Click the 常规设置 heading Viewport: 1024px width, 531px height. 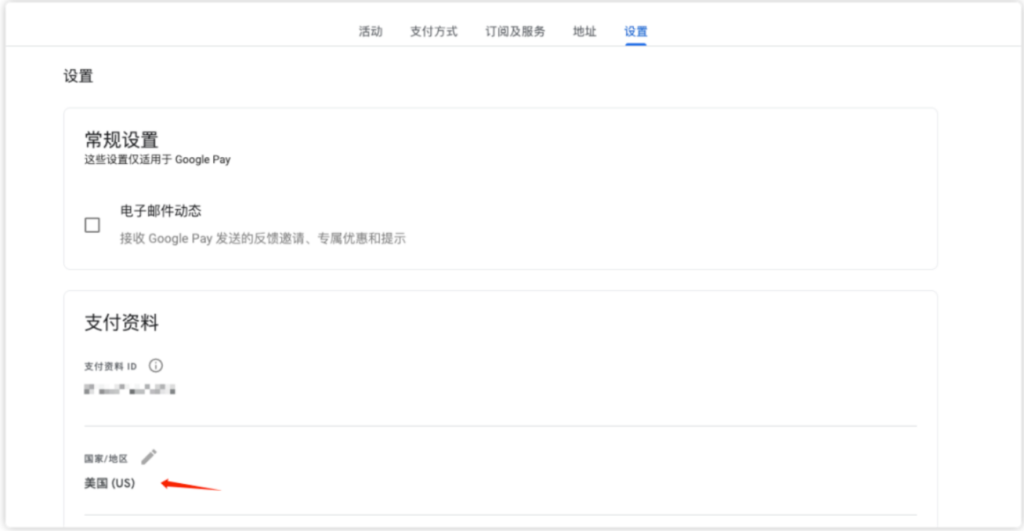[x=121, y=140]
